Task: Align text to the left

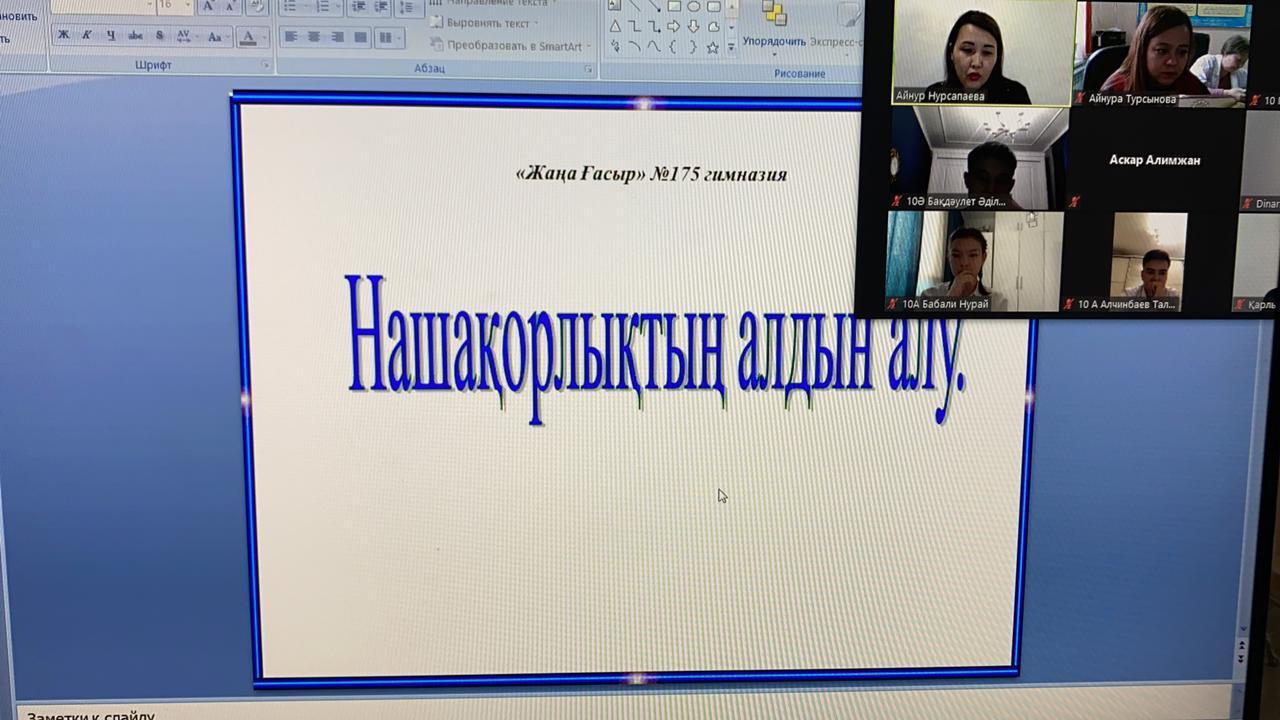Action: coord(290,37)
